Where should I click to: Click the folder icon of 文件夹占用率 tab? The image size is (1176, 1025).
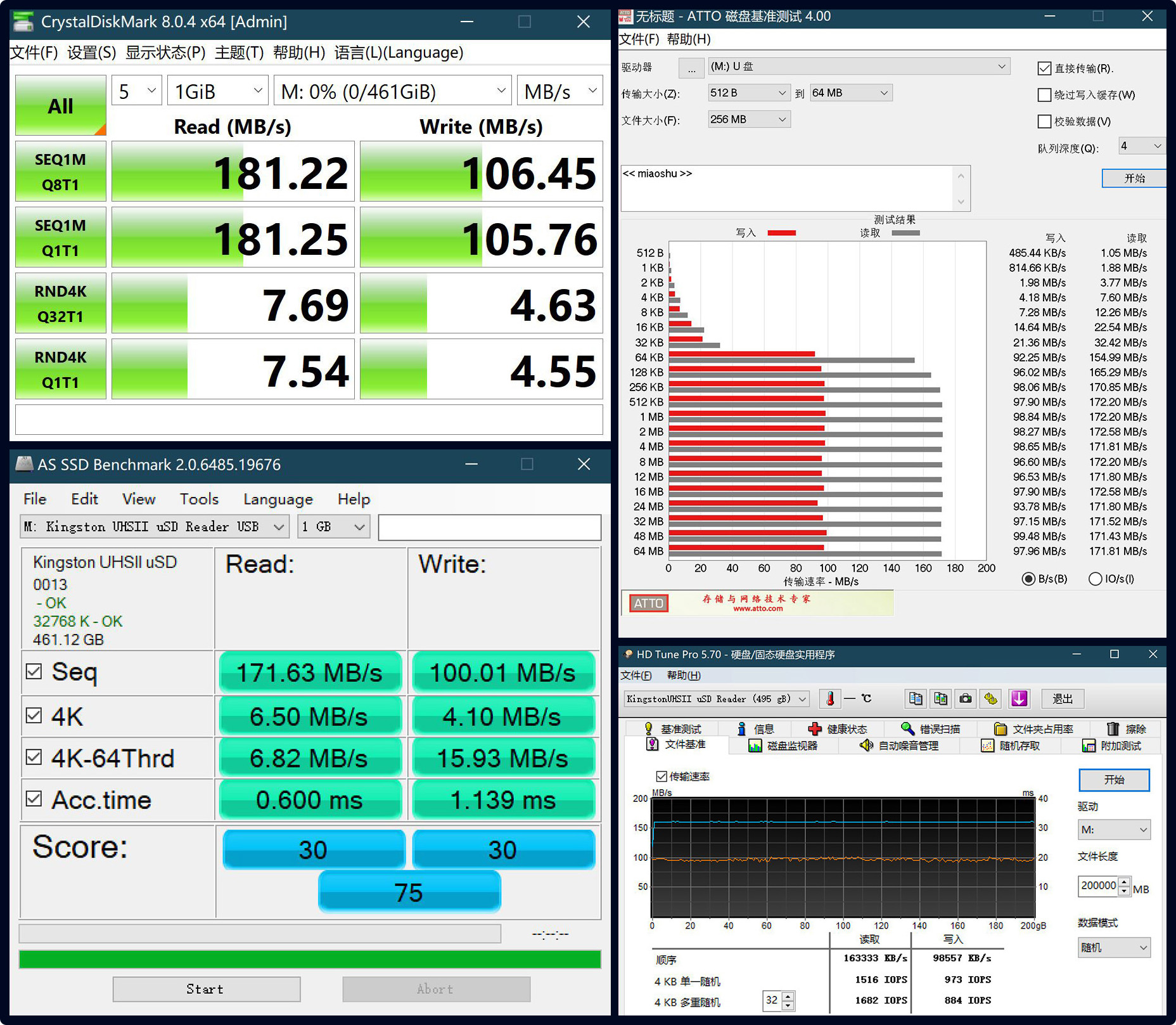pyautogui.click(x=1000, y=729)
